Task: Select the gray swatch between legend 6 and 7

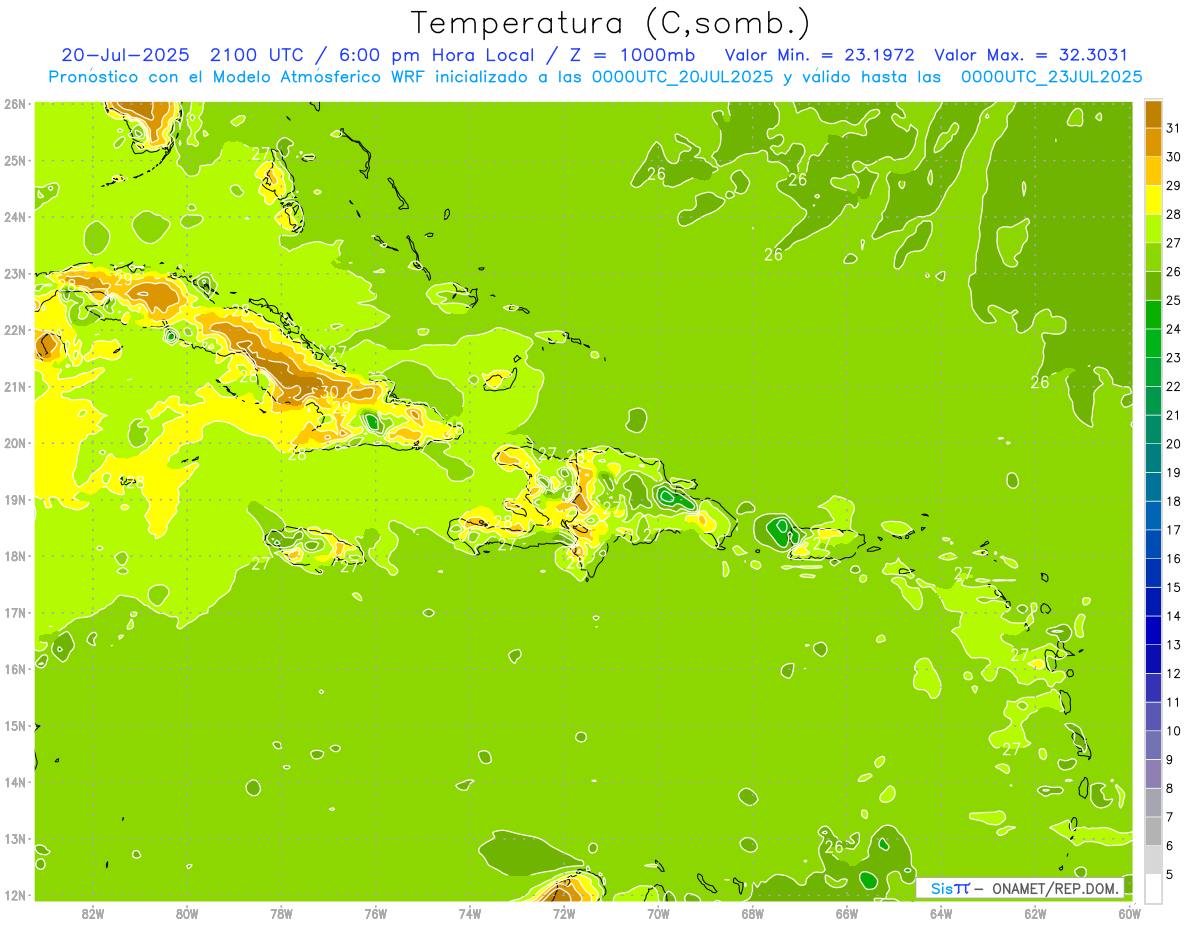Action: pyautogui.click(x=1153, y=830)
